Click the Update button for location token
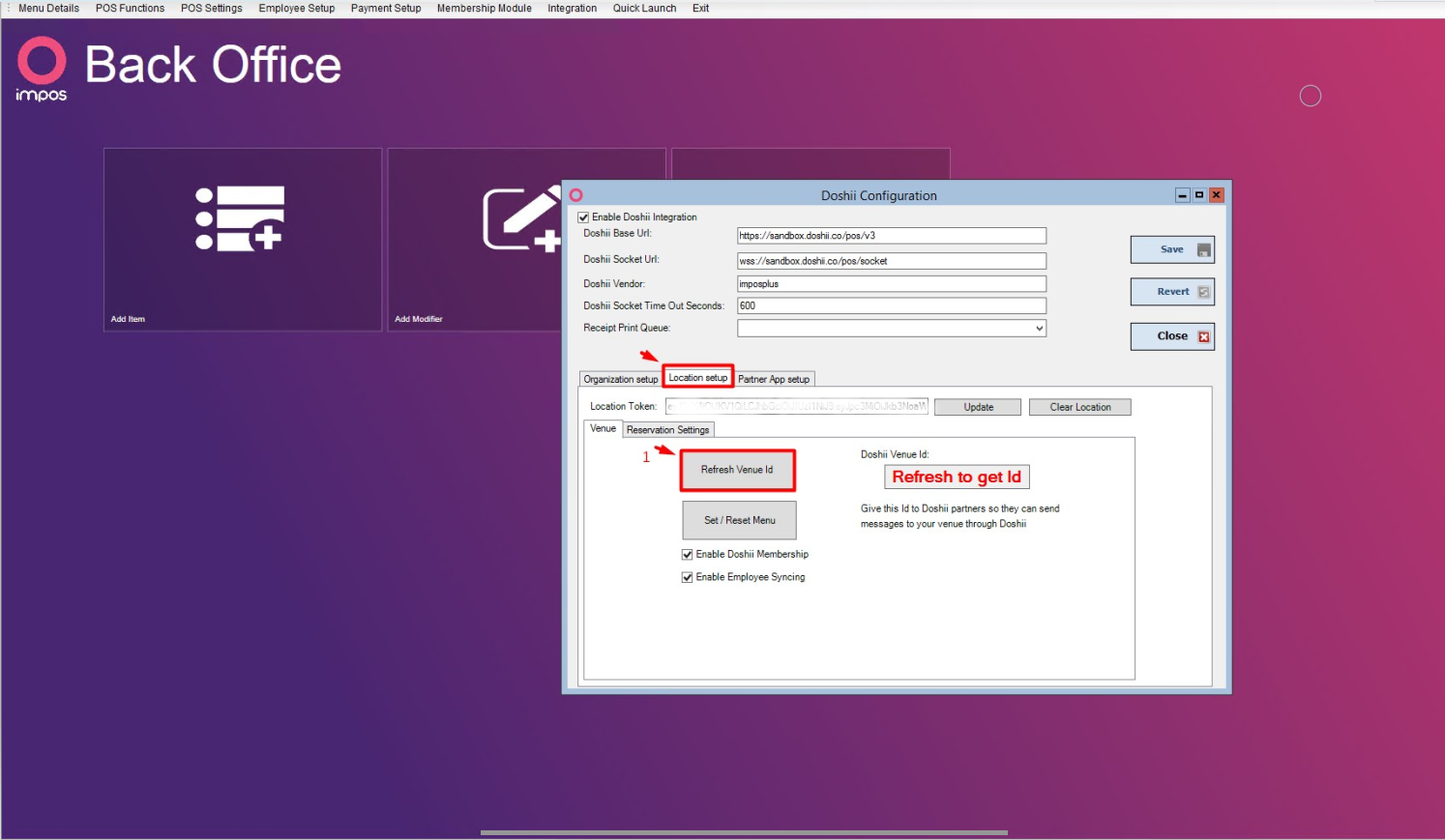The height and width of the screenshot is (840, 1445). point(978,407)
